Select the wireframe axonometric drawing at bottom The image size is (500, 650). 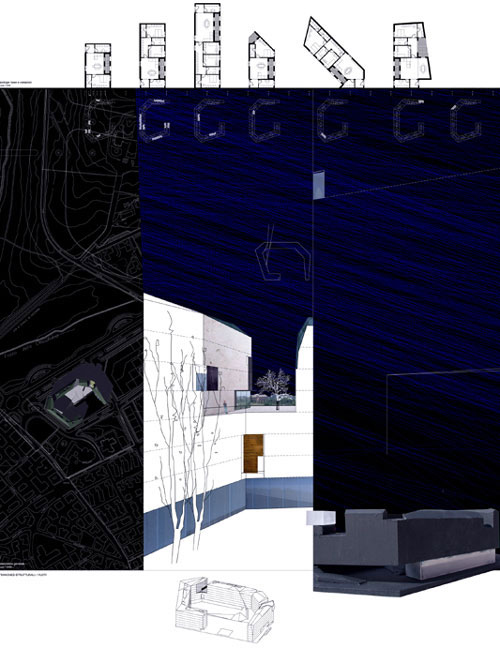tap(225, 608)
